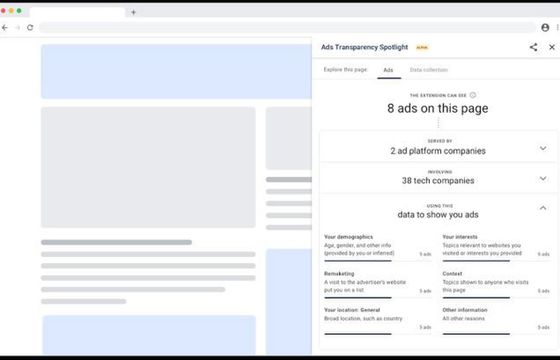Click the info icon beside 'The extension can see'
Screen dimensions: 560x360
click(473, 95)
